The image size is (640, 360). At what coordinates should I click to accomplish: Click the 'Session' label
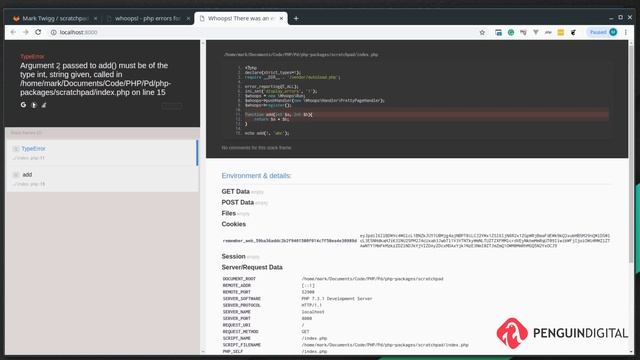click(x=233, y=256)
